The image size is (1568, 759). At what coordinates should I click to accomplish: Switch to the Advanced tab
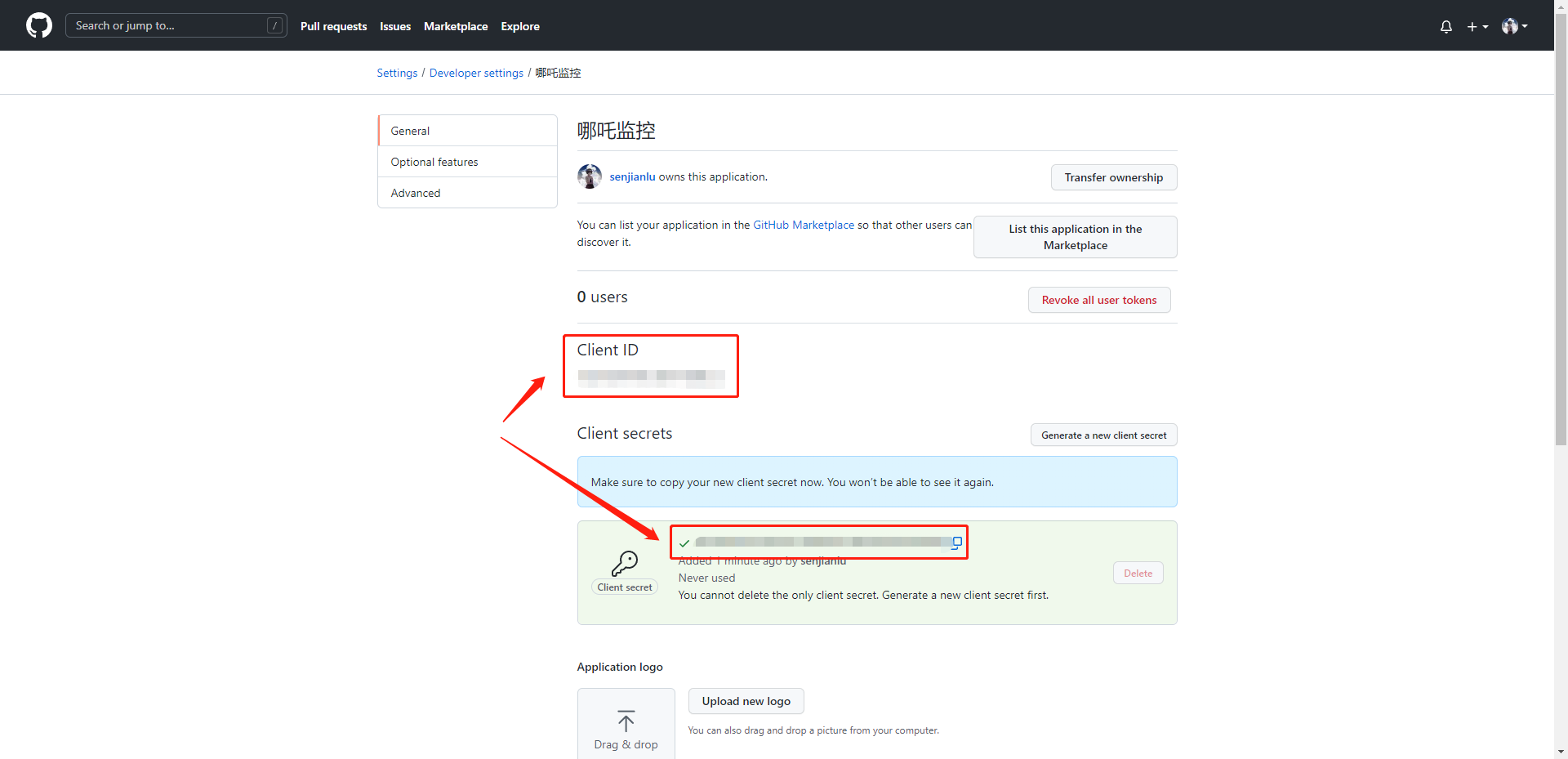point(467,193)
